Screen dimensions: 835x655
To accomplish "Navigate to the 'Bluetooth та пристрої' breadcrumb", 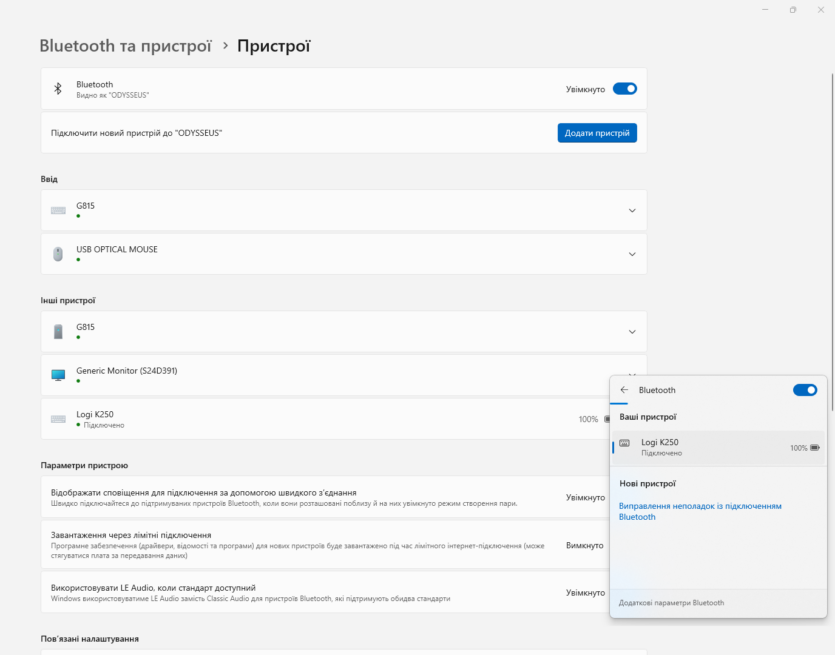I will click(125, 46).
